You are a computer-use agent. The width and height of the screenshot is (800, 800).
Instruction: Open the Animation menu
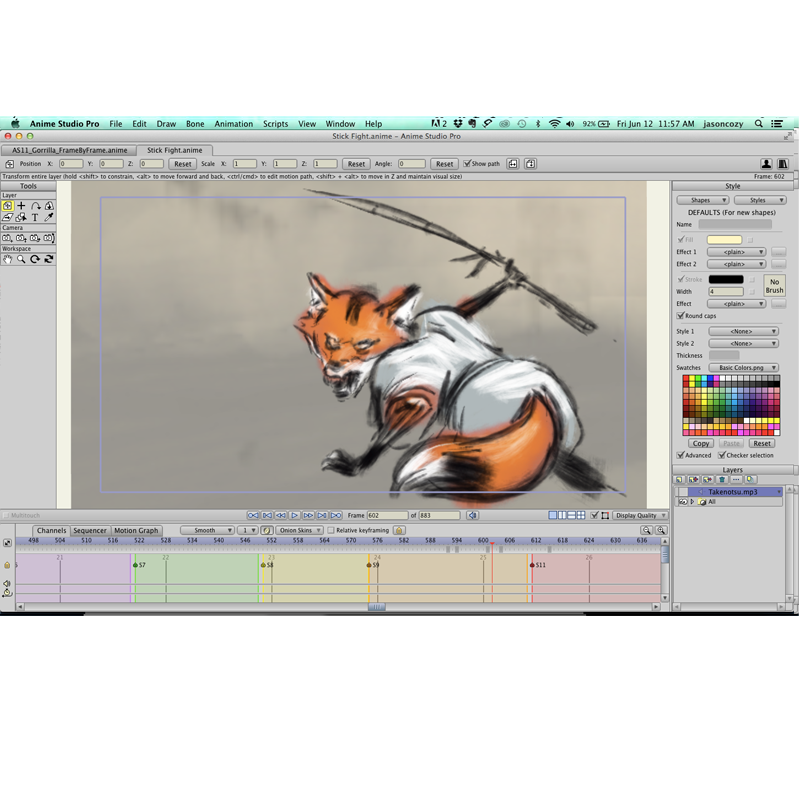click(x=234, y=124)
